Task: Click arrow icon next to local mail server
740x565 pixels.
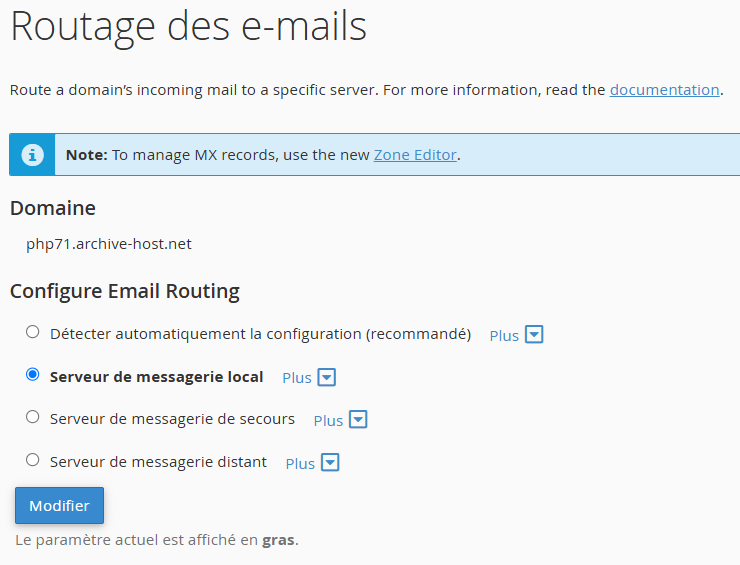Action: pyautogui.click(x=326, y=378)
